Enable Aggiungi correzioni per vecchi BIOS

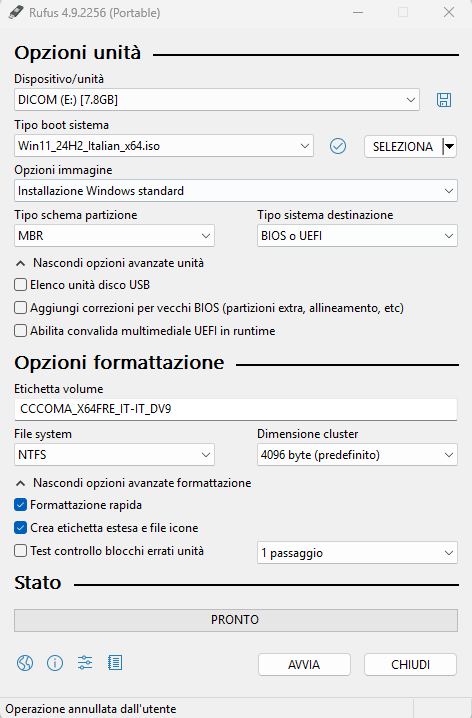20,308
